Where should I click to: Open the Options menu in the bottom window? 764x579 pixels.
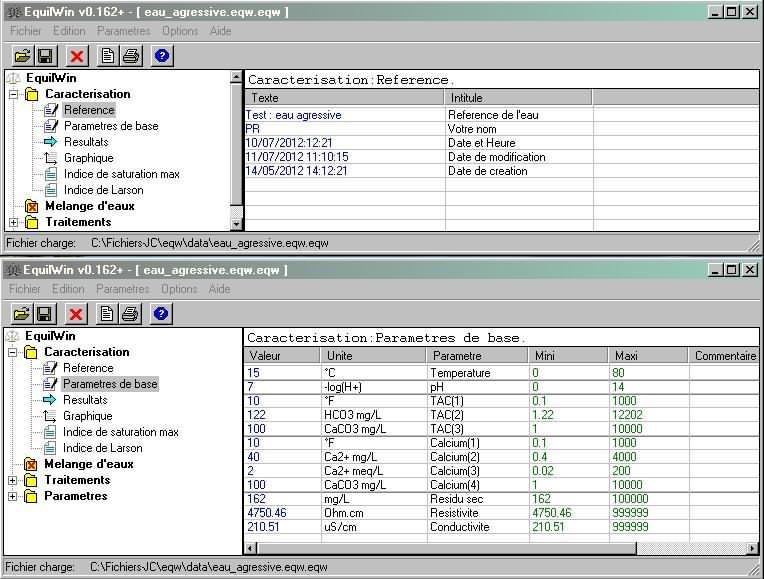(179, 289)
